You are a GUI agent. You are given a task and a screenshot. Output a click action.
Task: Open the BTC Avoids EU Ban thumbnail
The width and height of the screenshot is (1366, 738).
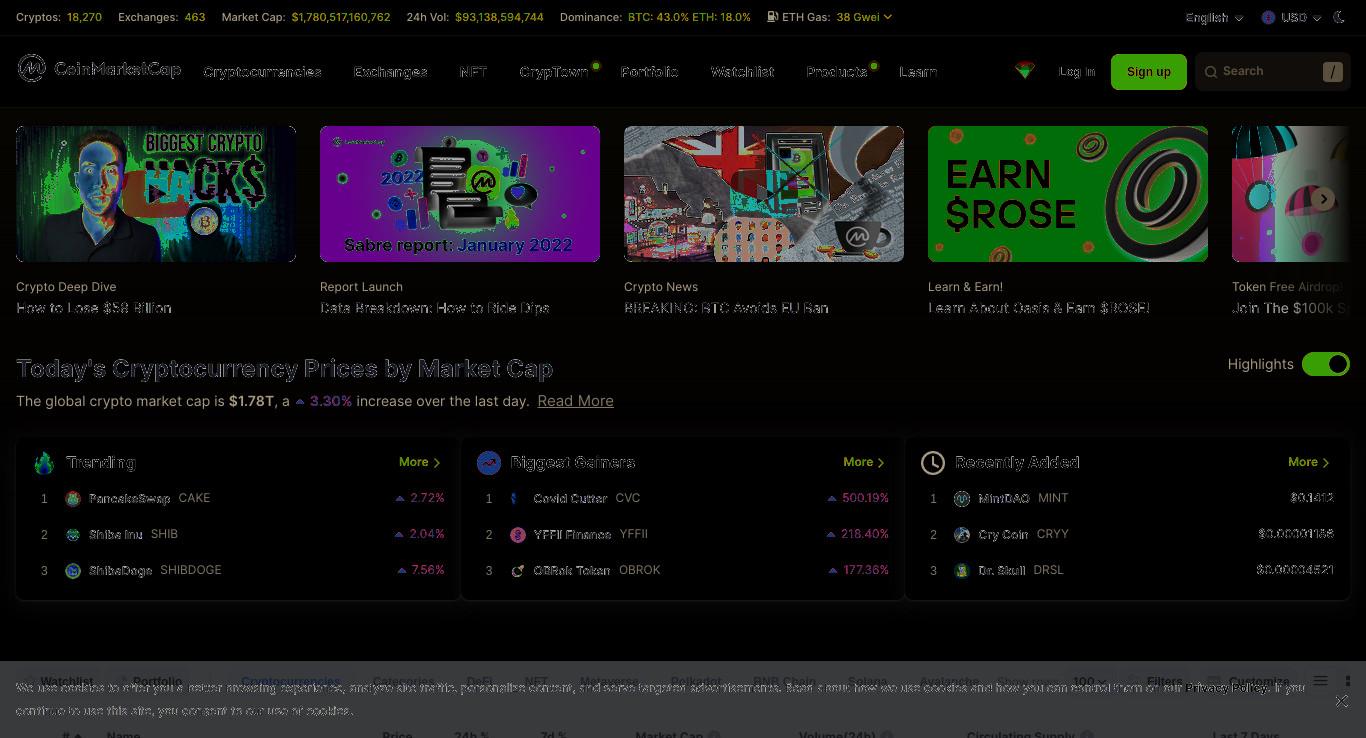764,194
